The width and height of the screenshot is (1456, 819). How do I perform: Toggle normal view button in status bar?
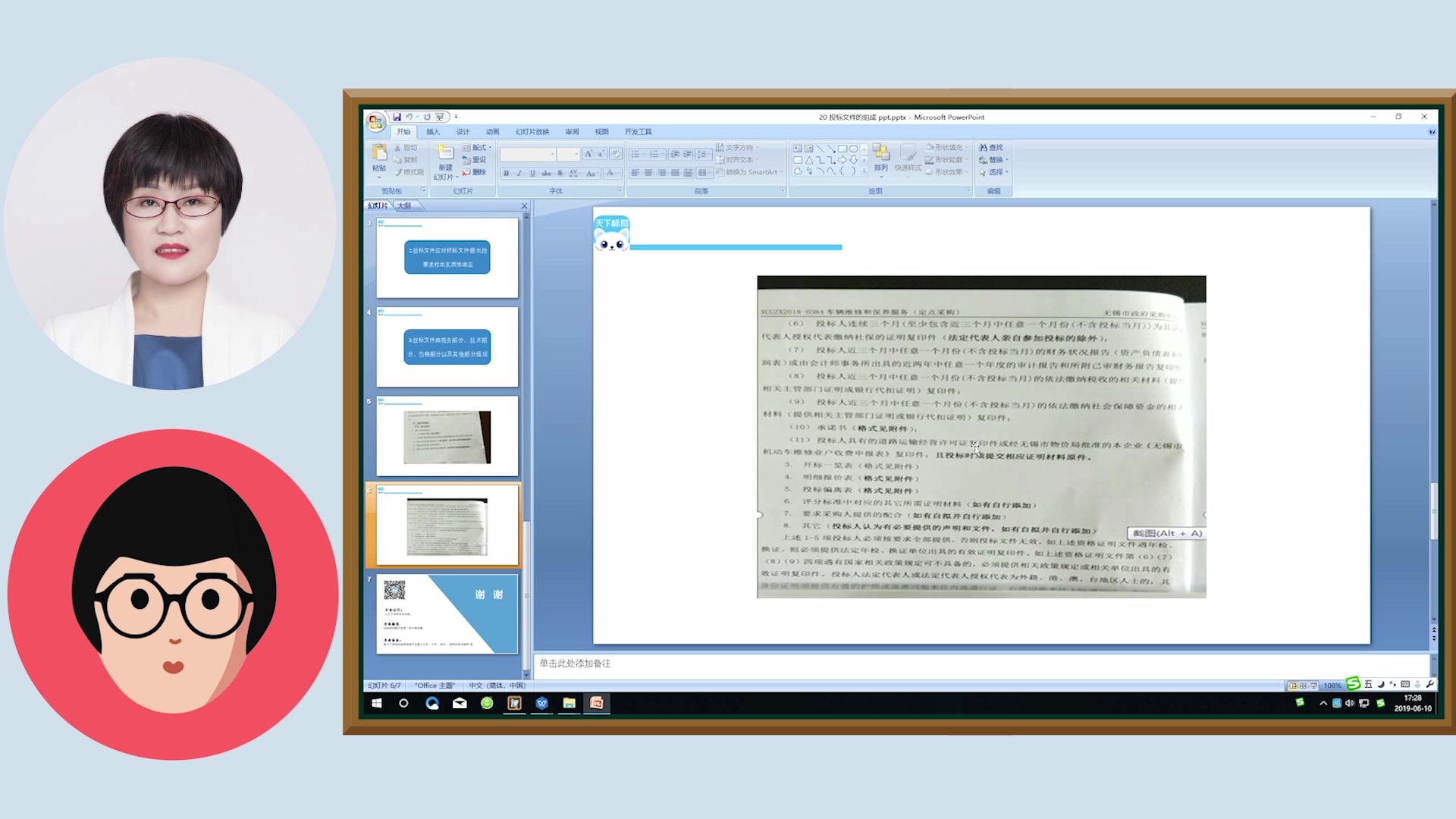pos(1292,686)
